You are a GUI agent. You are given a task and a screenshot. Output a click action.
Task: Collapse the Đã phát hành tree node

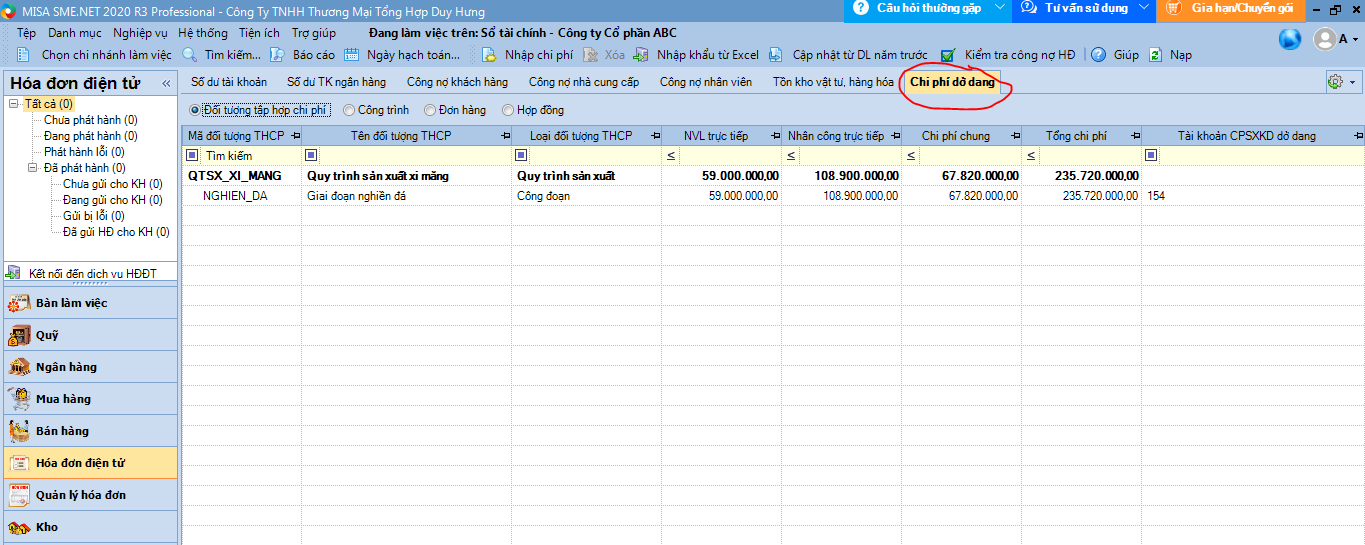(x=32, y=168)
